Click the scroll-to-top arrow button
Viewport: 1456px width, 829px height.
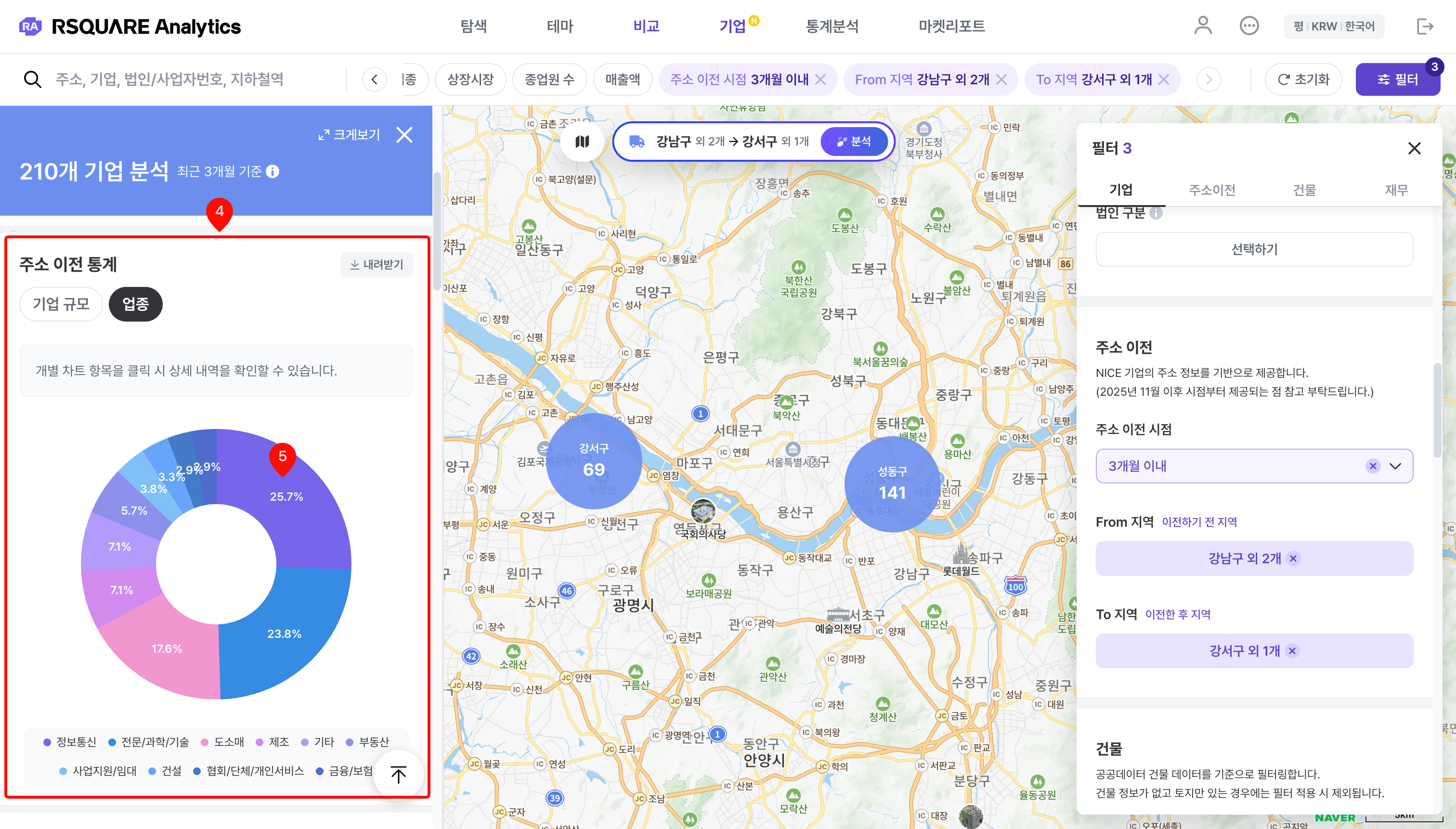399,774
